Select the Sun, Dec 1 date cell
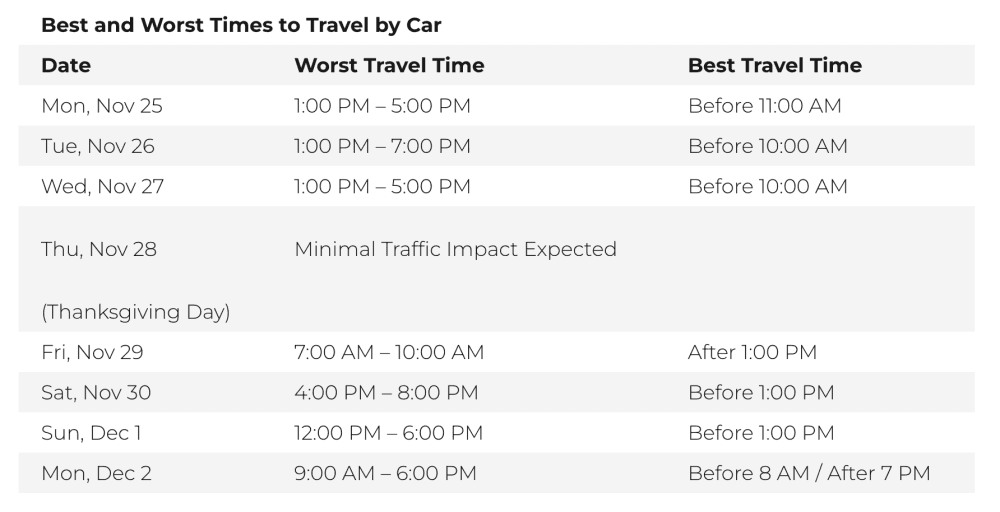 coord(91,433)
